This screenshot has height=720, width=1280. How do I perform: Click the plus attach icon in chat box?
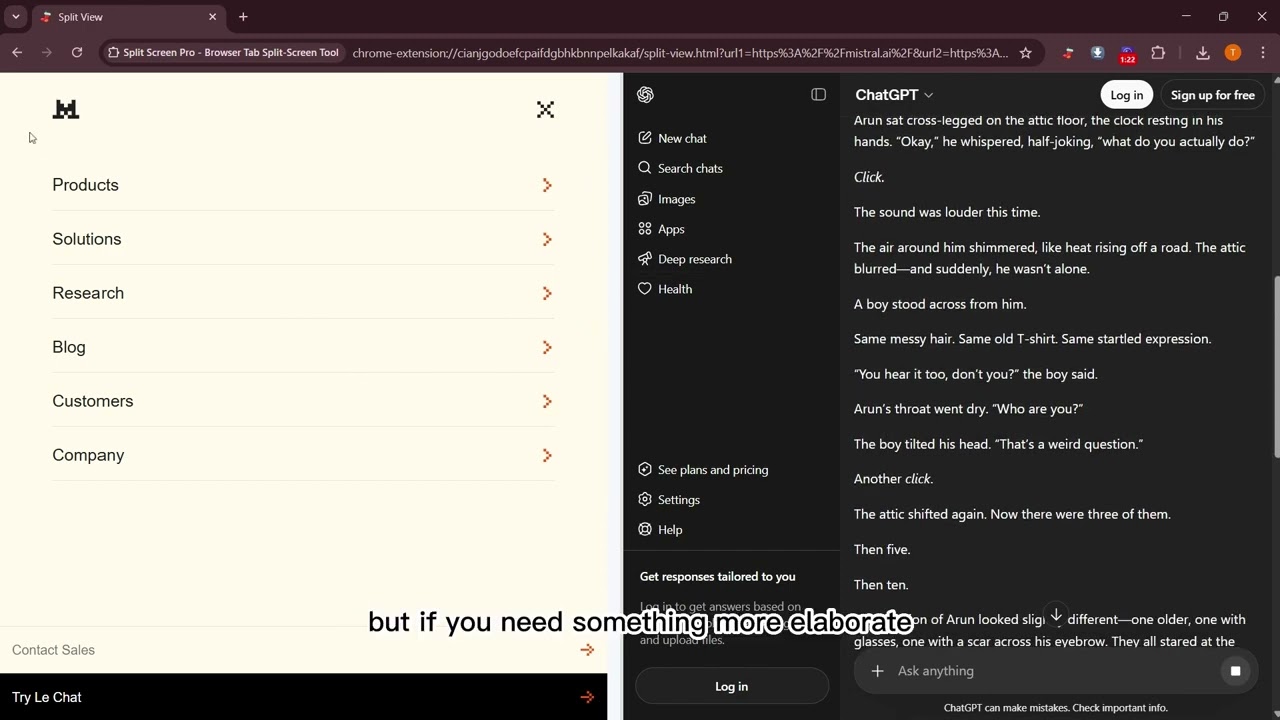pos(877,671)
